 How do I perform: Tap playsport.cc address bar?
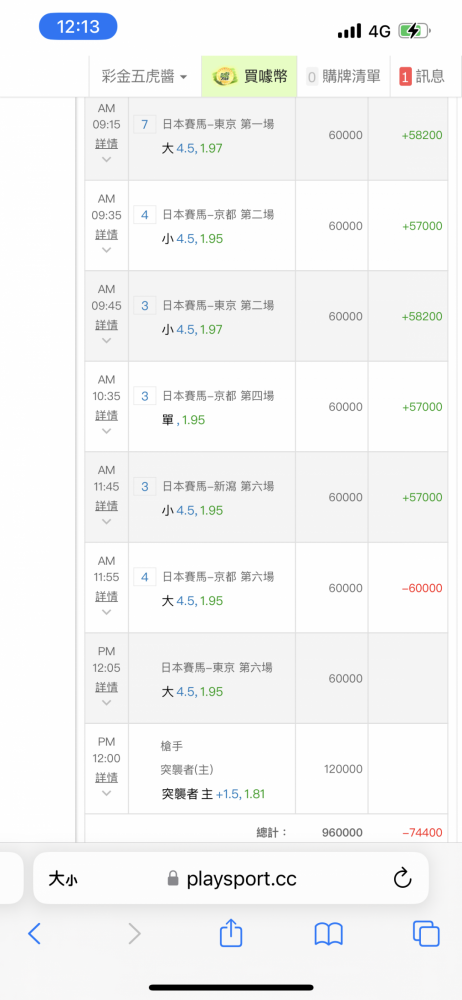click(x=231, y=879)
